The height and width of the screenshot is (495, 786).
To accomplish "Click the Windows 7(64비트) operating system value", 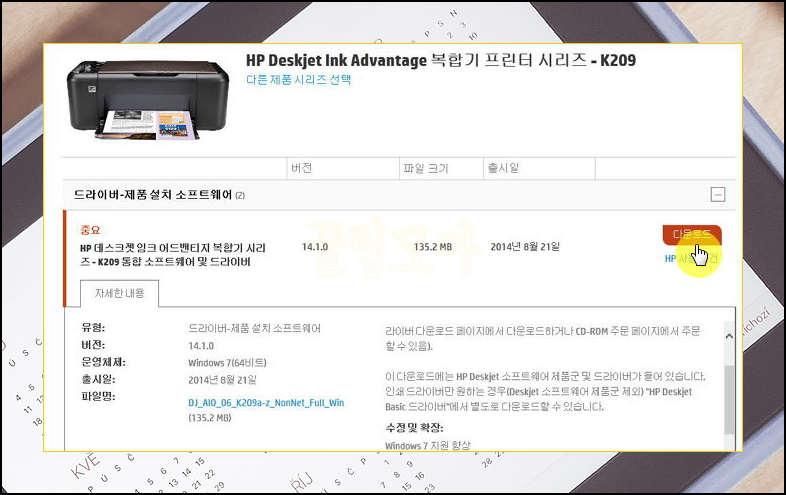I will pyautogui.click(x=227, y=363).
